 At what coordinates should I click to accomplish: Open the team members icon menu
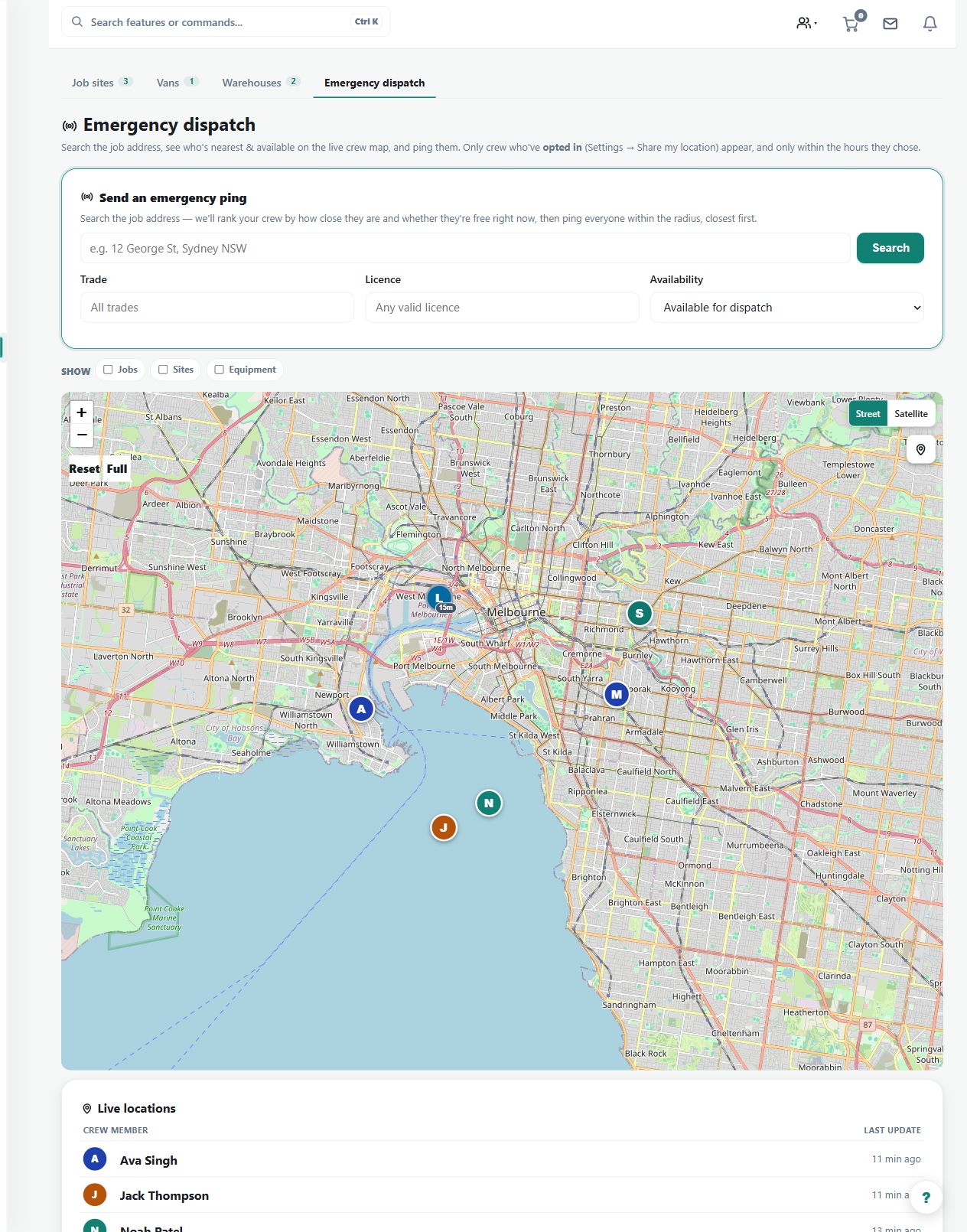point(806,23)
